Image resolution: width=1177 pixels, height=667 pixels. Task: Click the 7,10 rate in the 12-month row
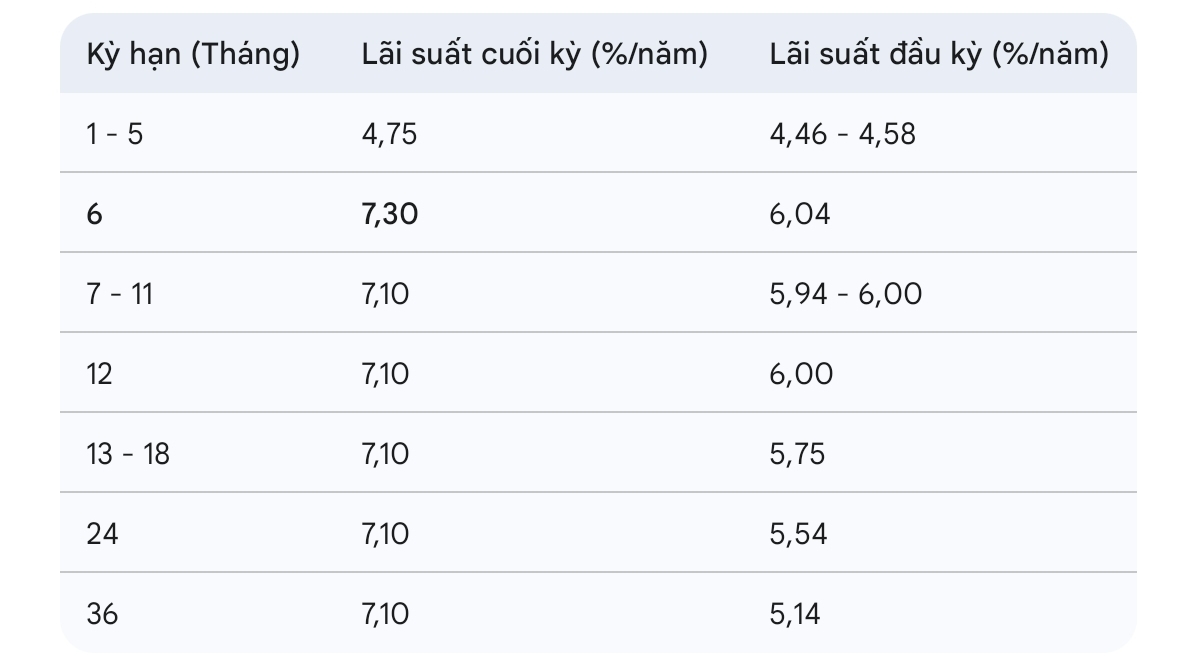(x=385, y=374)
